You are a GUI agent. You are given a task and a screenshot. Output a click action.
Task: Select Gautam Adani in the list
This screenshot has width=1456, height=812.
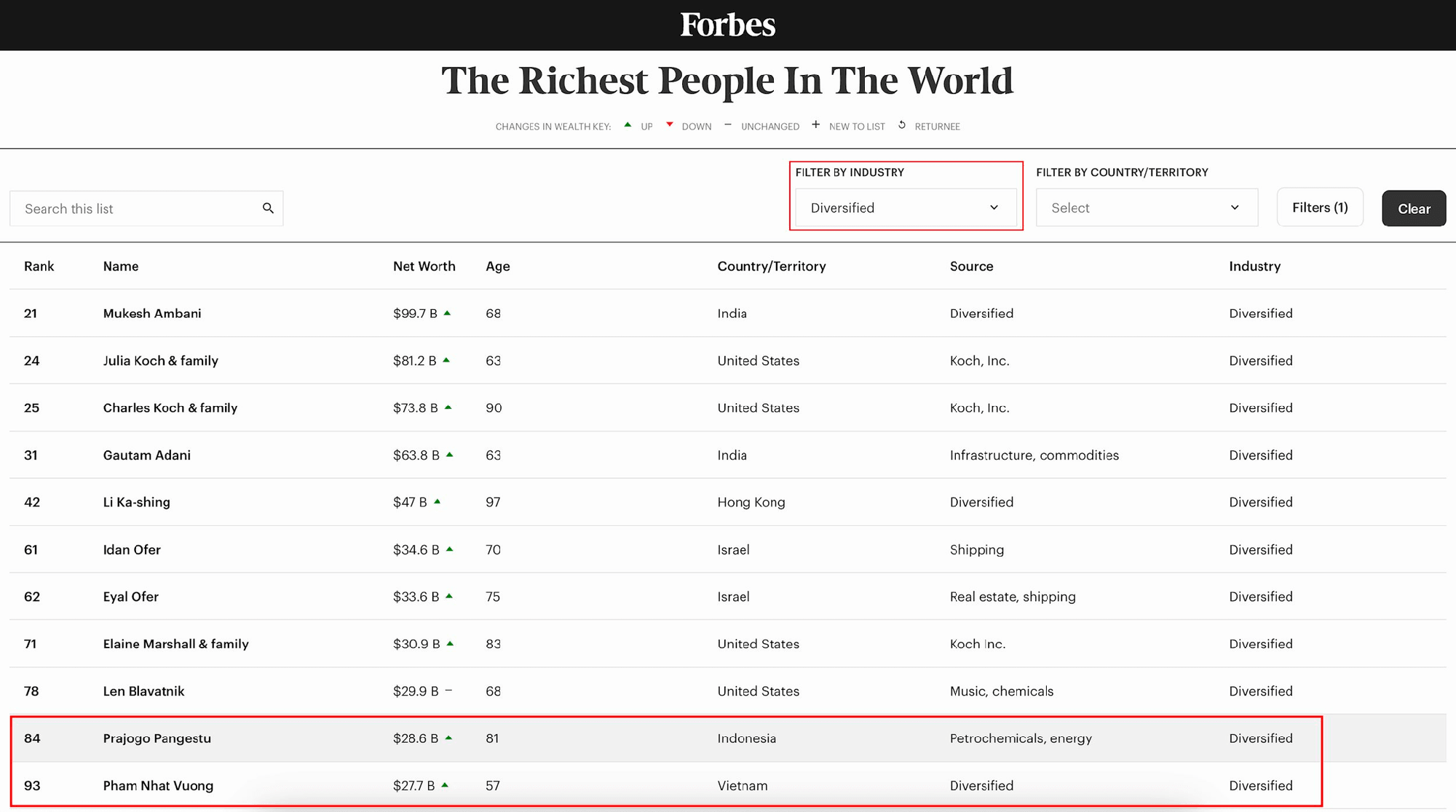tap(147, 455)
